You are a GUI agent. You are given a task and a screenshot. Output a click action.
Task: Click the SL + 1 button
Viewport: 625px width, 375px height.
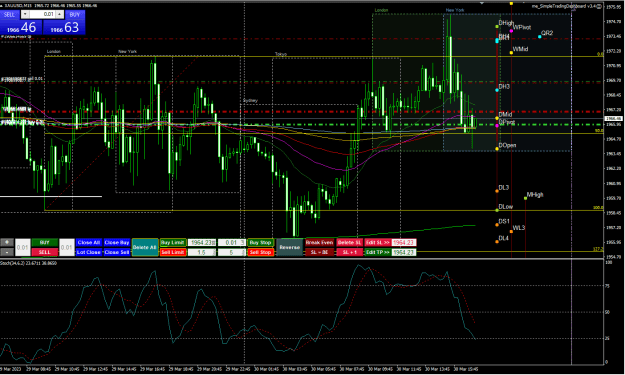[349, 252]
